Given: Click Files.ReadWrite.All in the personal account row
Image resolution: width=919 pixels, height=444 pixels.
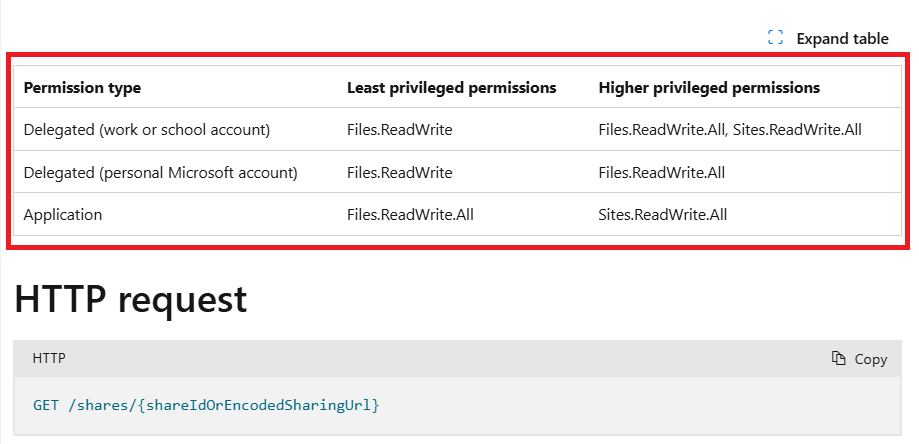Looking at the screenshot, I should pos(662,172).
